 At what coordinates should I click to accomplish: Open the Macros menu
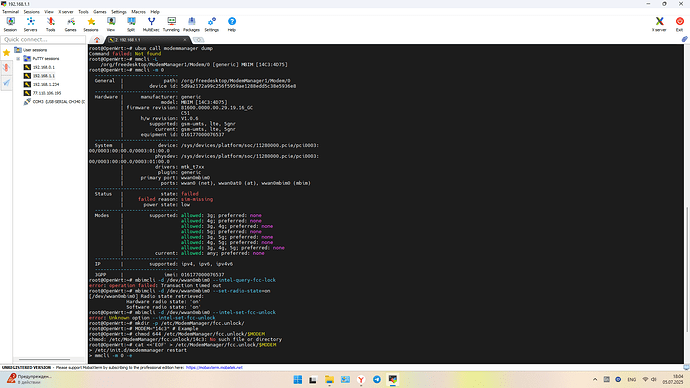click(138, 12)
